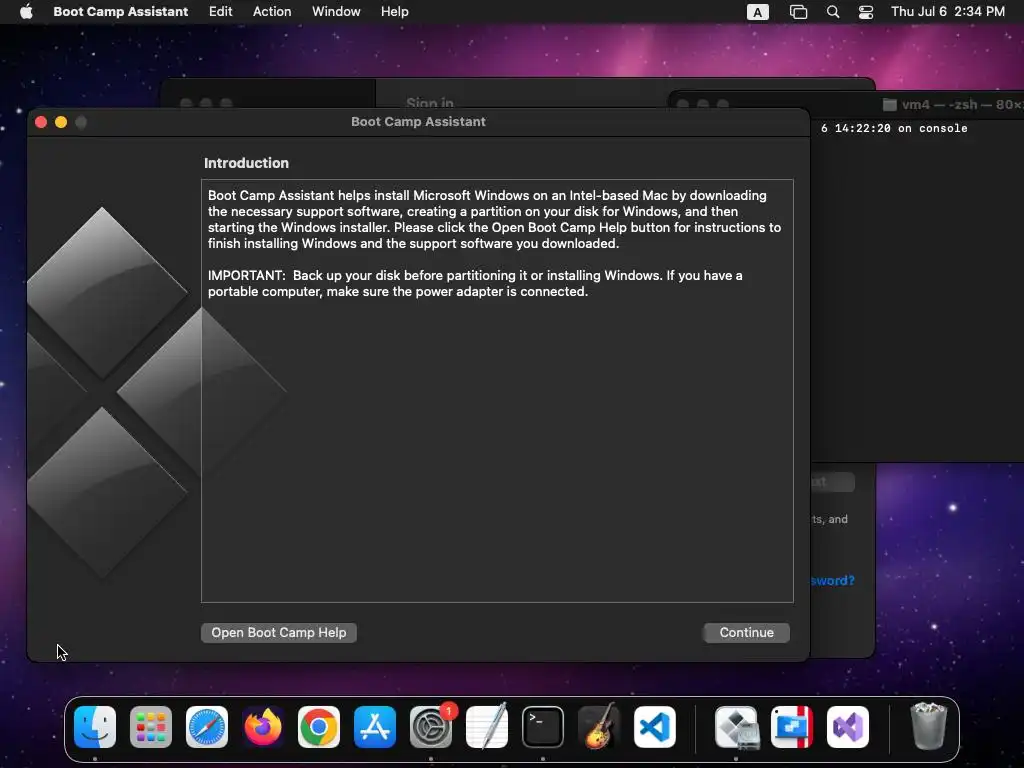The height and width of the screenshot is (768, 1024).
Task: Click the password link in background window
Action: (833, 581)
